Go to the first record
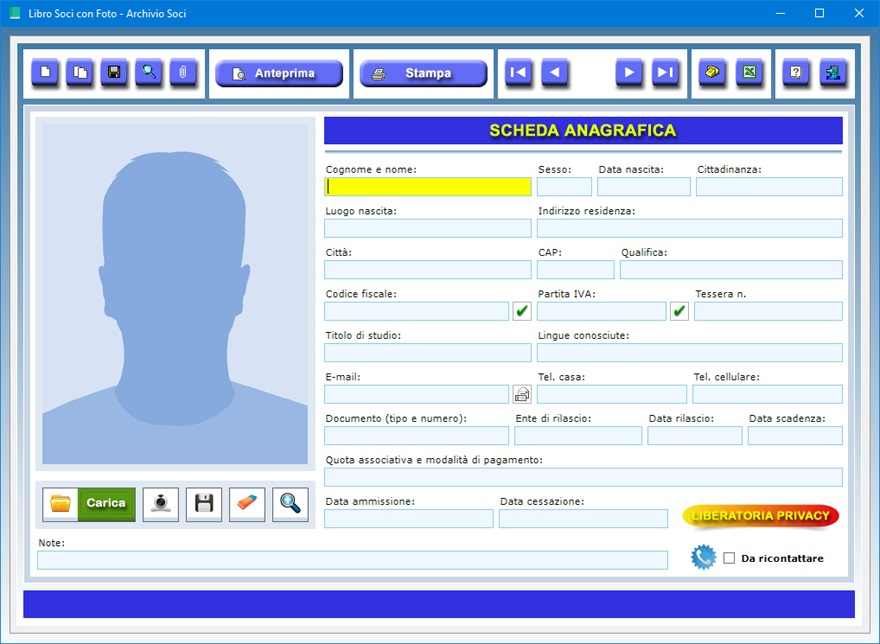Viewport: 880px width, 644px height. 519,73
